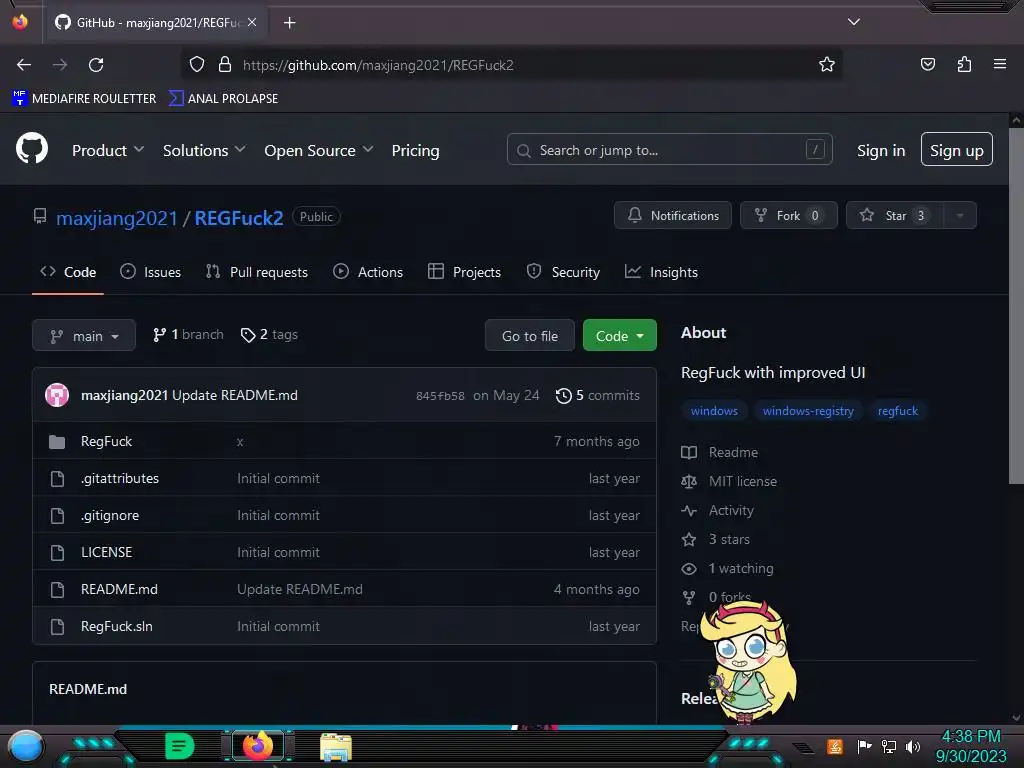Screen dimensions: 1024x768
Task: Open the main branch selector dropdown
Action: point(84,336)
